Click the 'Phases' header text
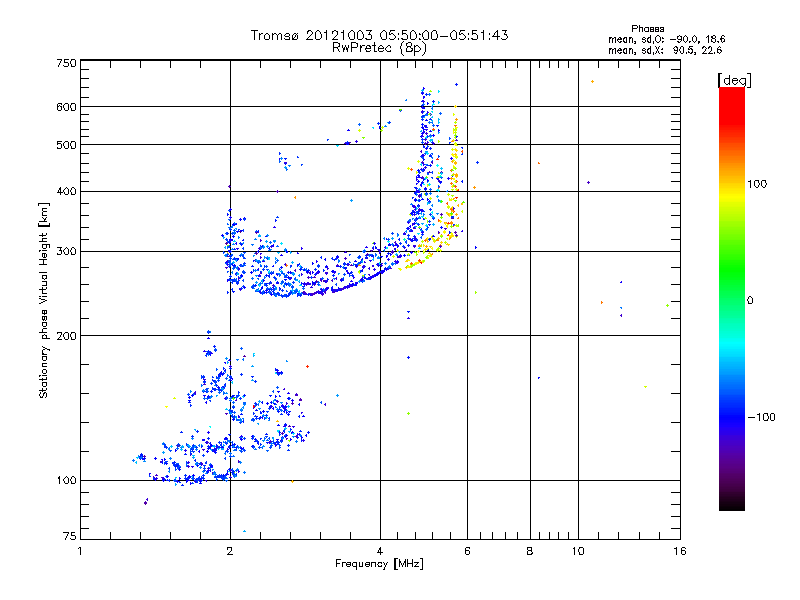This screenshot has height=600, width=800. tap(647, 29)
